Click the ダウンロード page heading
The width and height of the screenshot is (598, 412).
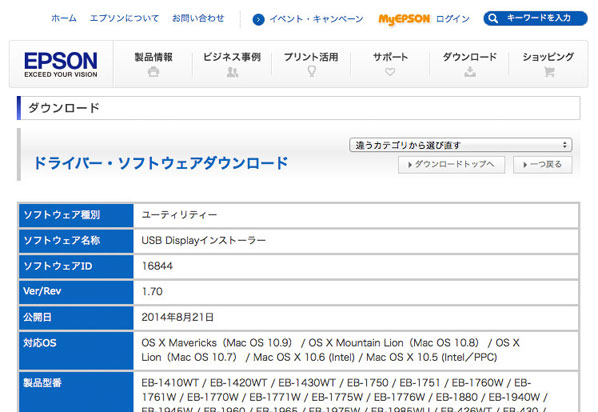(x=64, y=108)
